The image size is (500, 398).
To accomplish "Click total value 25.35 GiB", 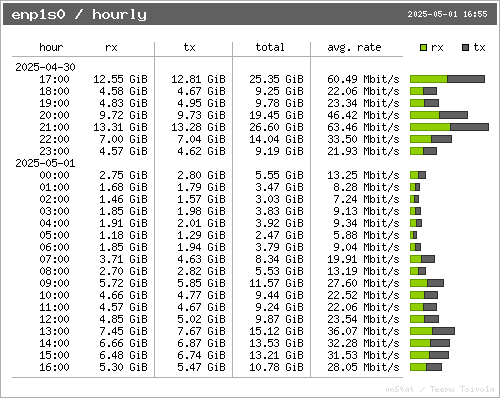I will click(276, 79).
